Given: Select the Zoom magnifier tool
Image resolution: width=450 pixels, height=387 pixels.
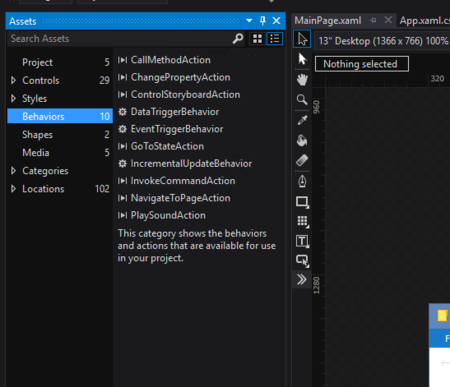Looking at the screenshot, I should (302, 100).
